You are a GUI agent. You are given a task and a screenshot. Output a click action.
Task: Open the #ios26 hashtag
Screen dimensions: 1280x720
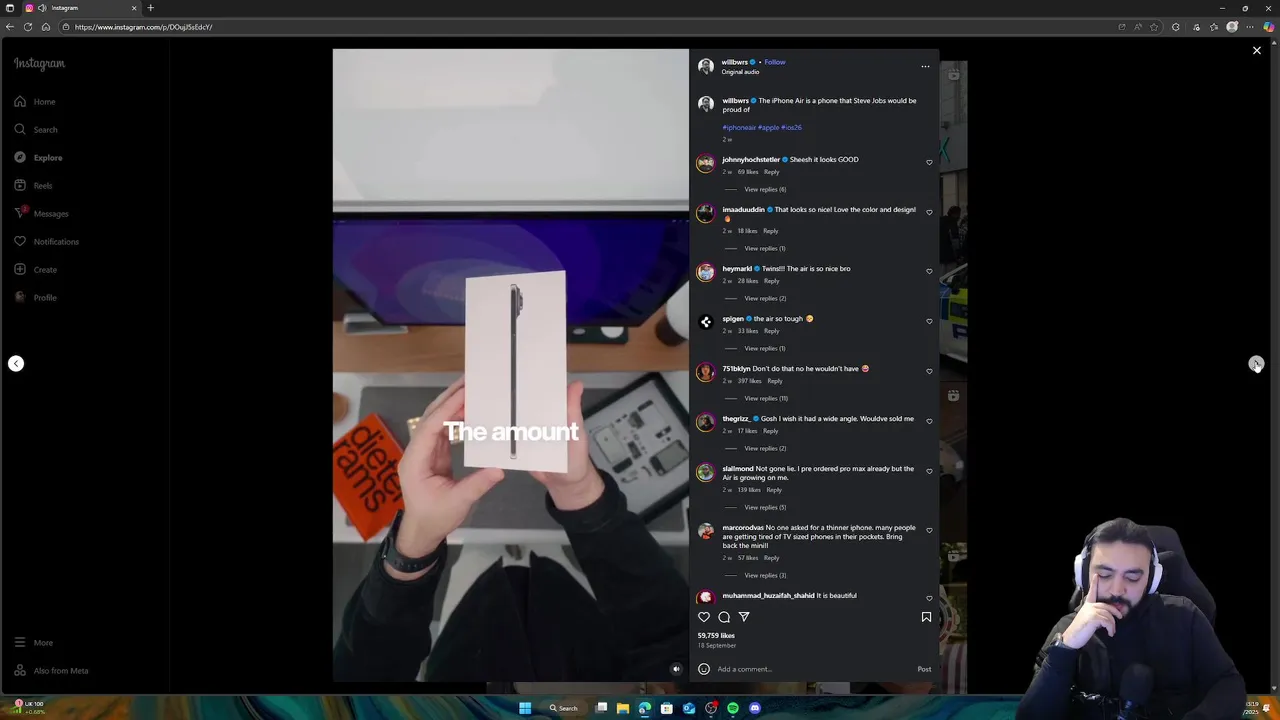pos(791,128)
